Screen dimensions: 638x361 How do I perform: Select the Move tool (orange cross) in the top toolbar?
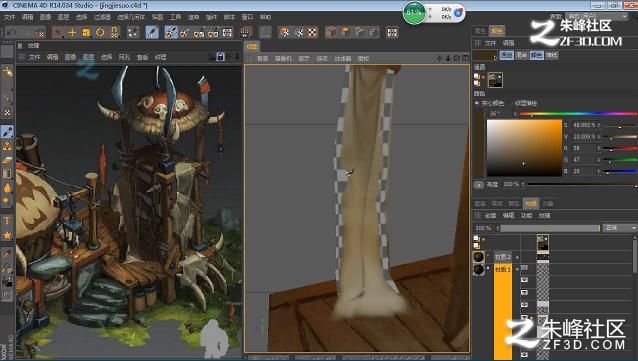(72, 33)
